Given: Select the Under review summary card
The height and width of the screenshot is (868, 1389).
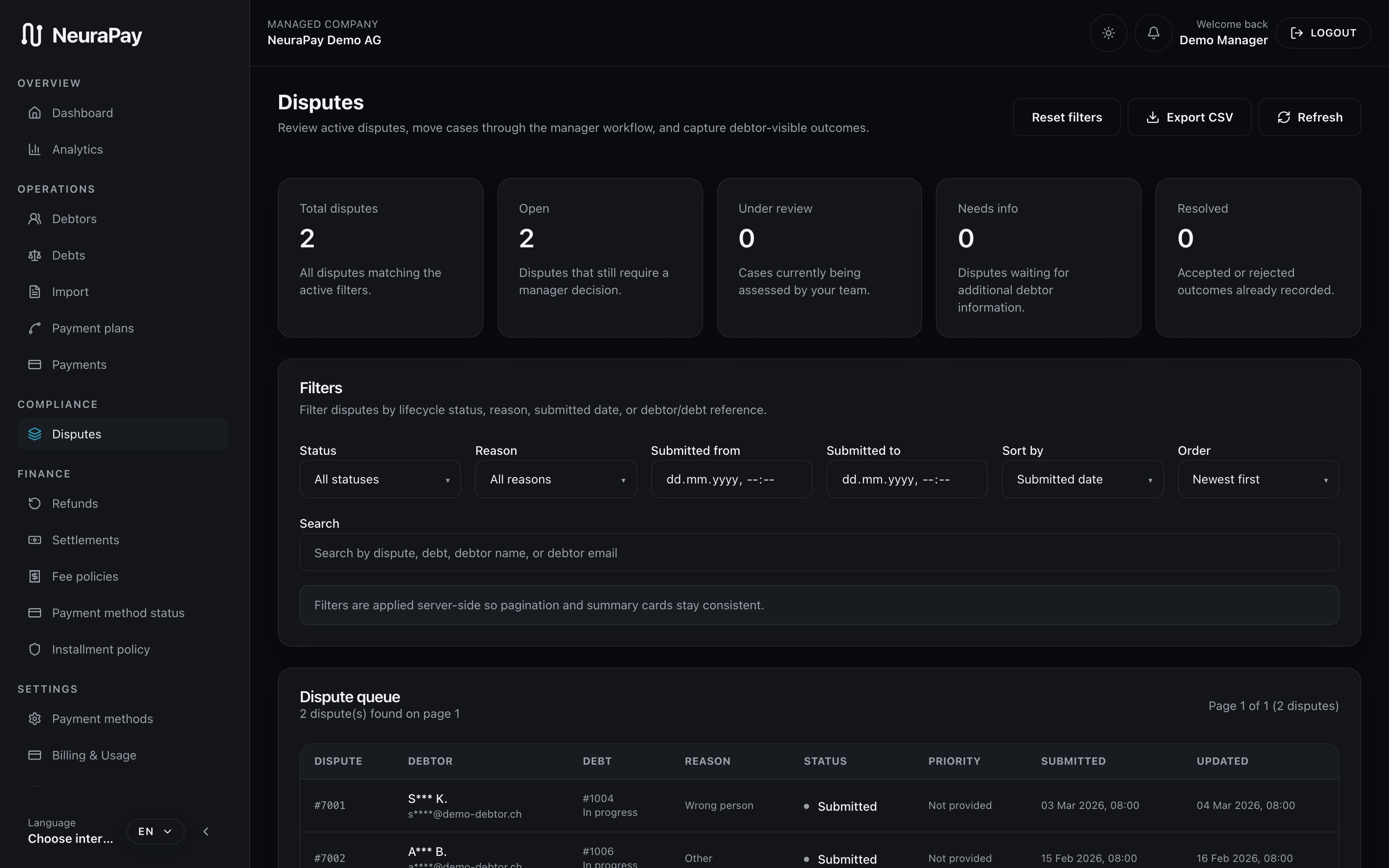Looking at the screenshot, I should tap(819, 258).
